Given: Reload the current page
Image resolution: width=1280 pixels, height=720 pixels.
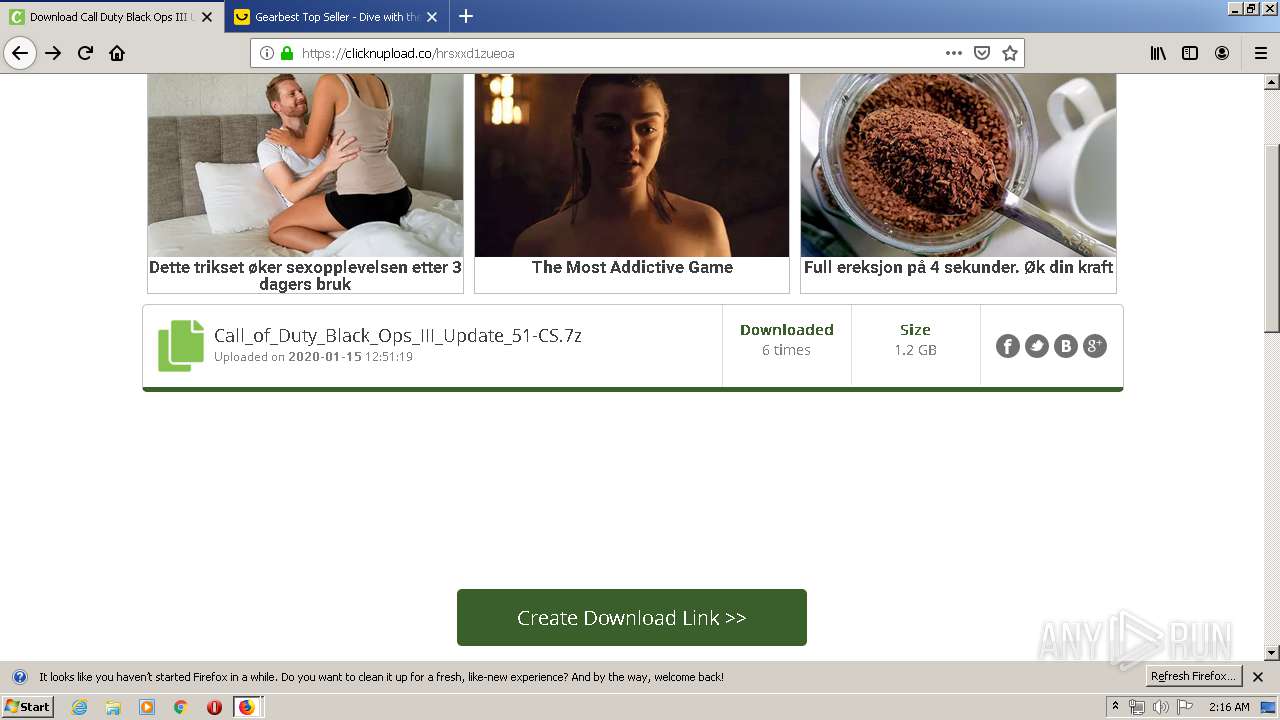Looking at the screenshot, I should [x=85, y=53].
